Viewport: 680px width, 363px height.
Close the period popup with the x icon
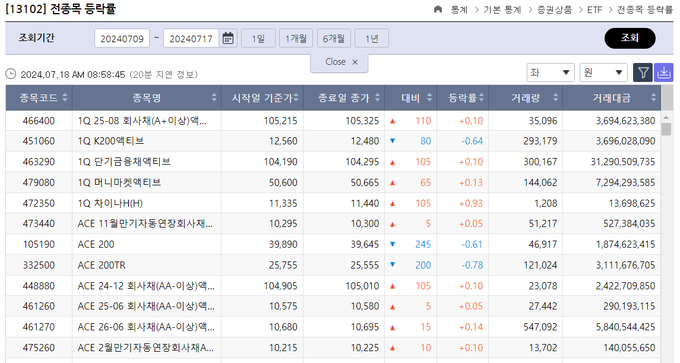tap(355, 62)
